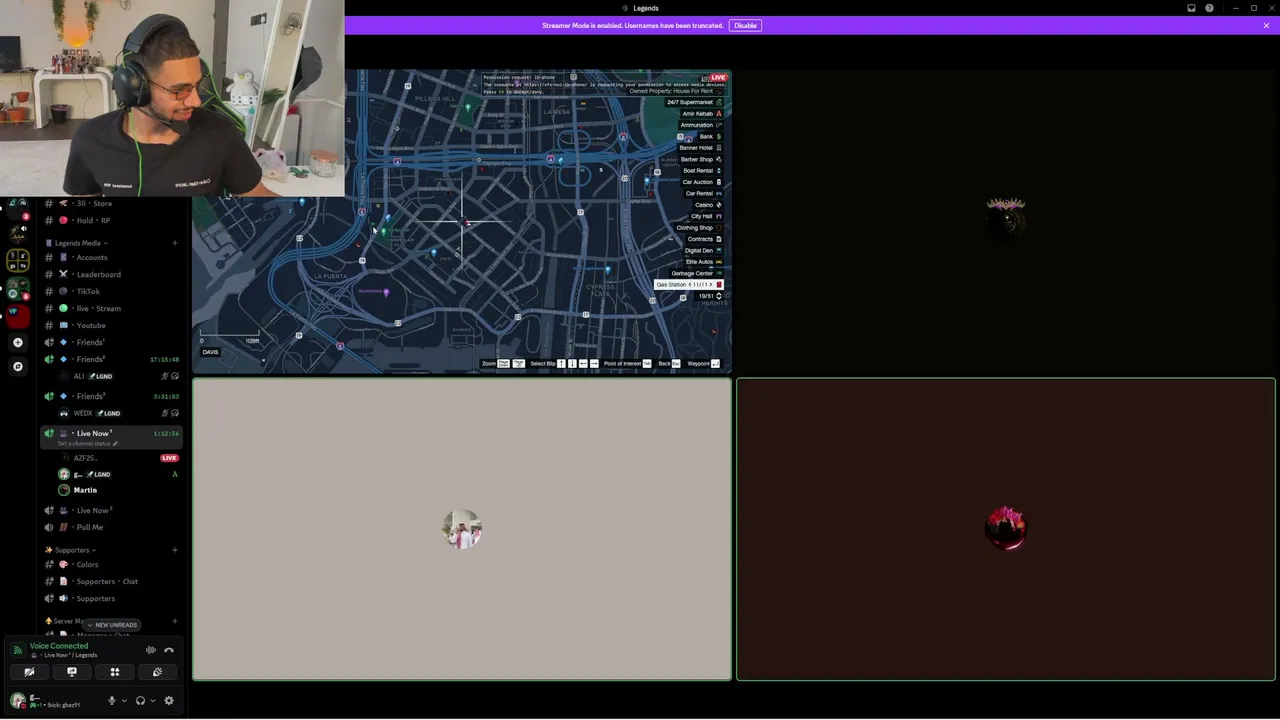1280x720 pixels.
Task: Open the Colors channel
Action: 111,564
